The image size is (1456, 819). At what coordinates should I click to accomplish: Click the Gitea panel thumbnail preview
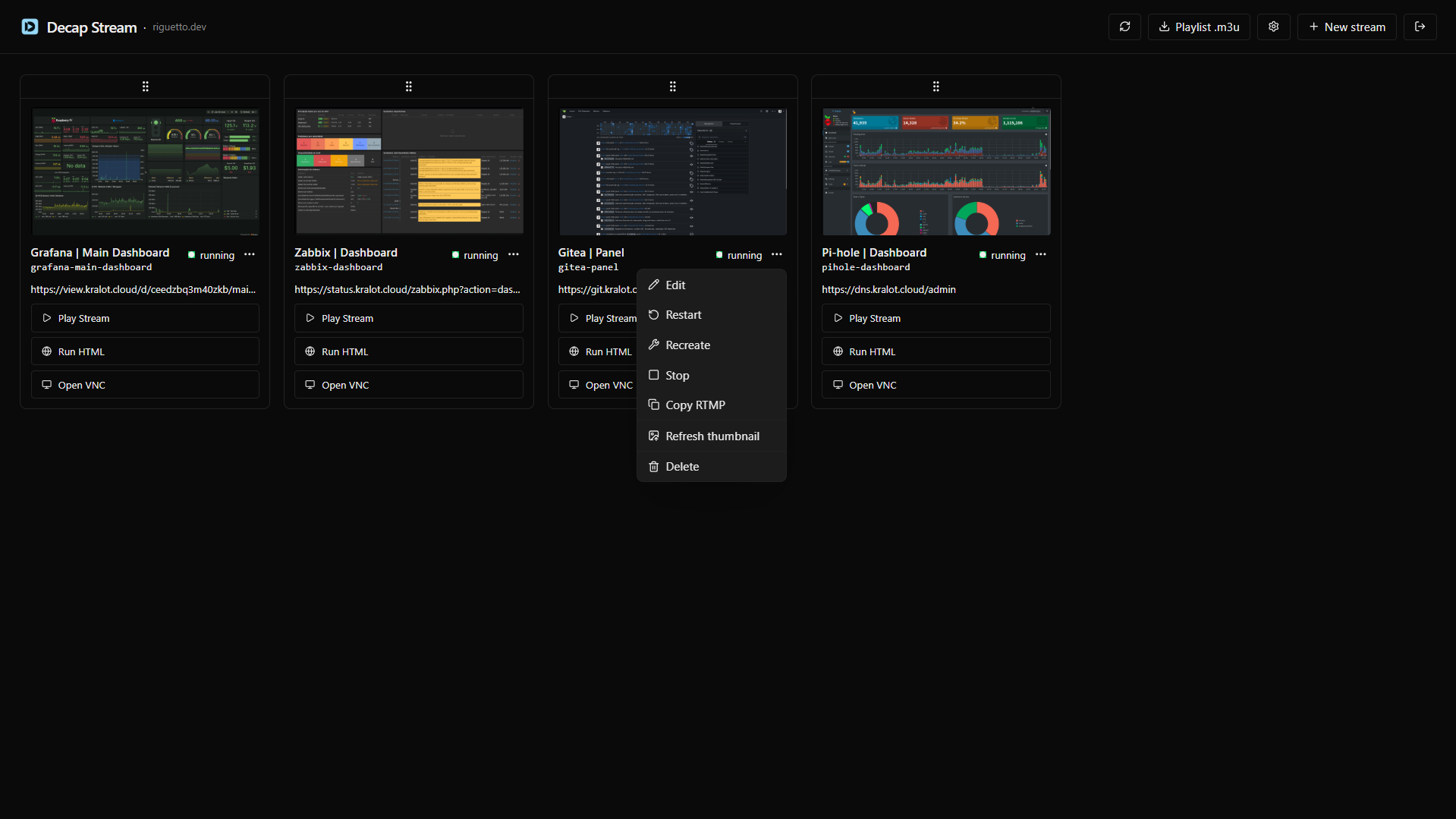click(672, 172)
